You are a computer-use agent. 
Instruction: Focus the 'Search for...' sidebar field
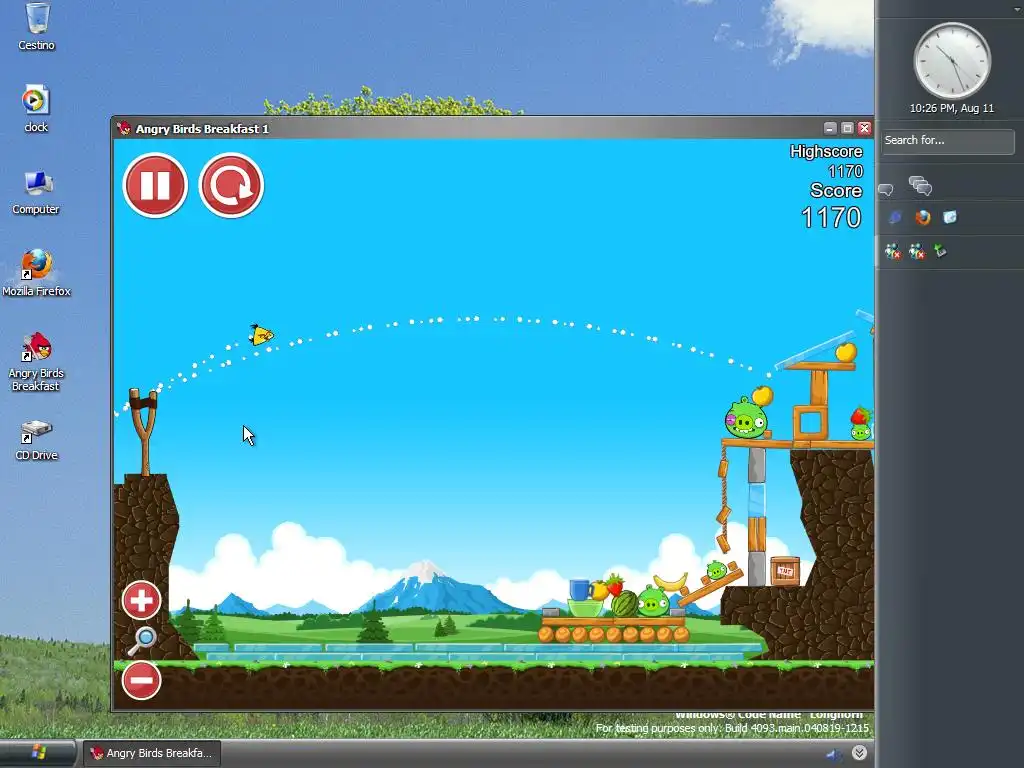948,140
